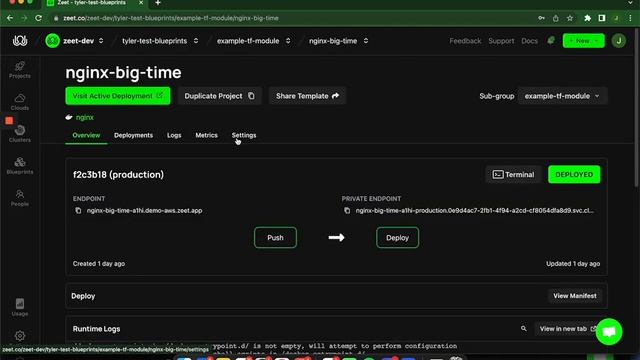
Task: Reload the browser page
Action: (38, 18)
